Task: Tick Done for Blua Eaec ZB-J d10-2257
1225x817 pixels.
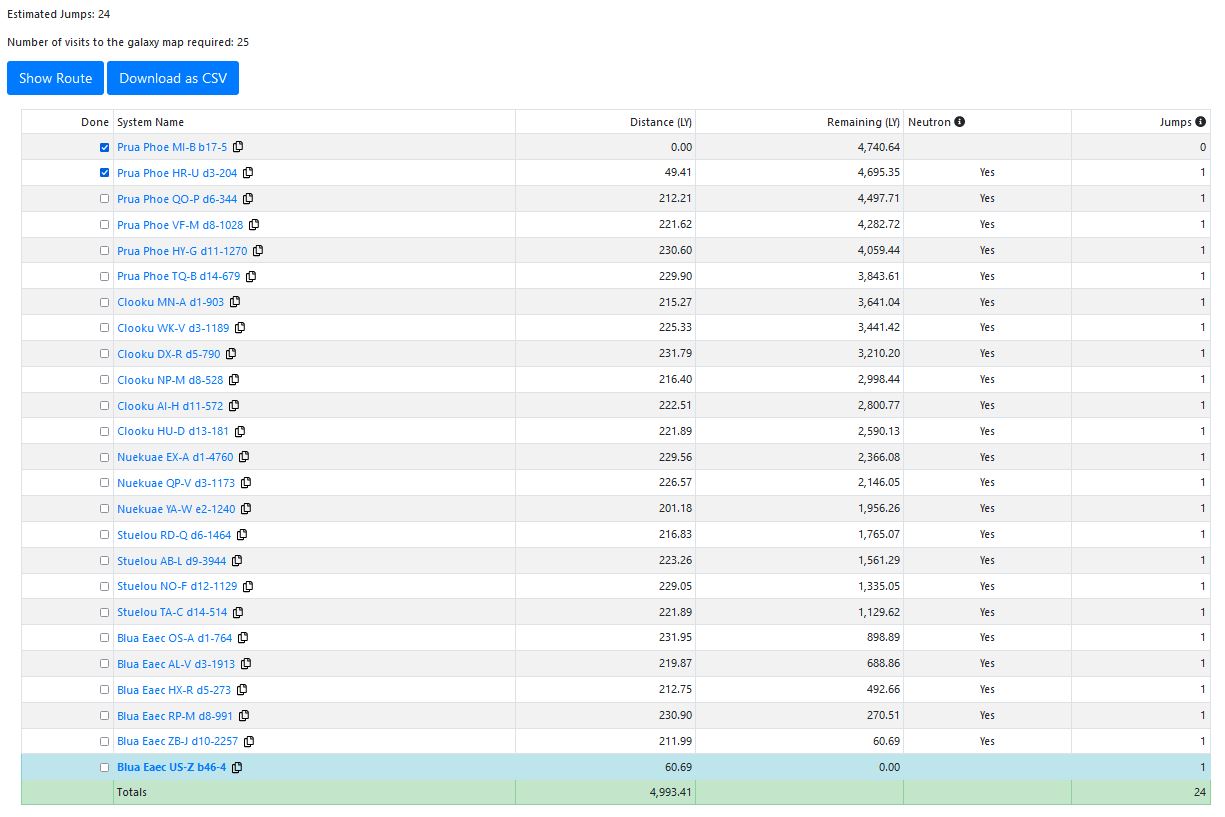Action: [105, 742]
